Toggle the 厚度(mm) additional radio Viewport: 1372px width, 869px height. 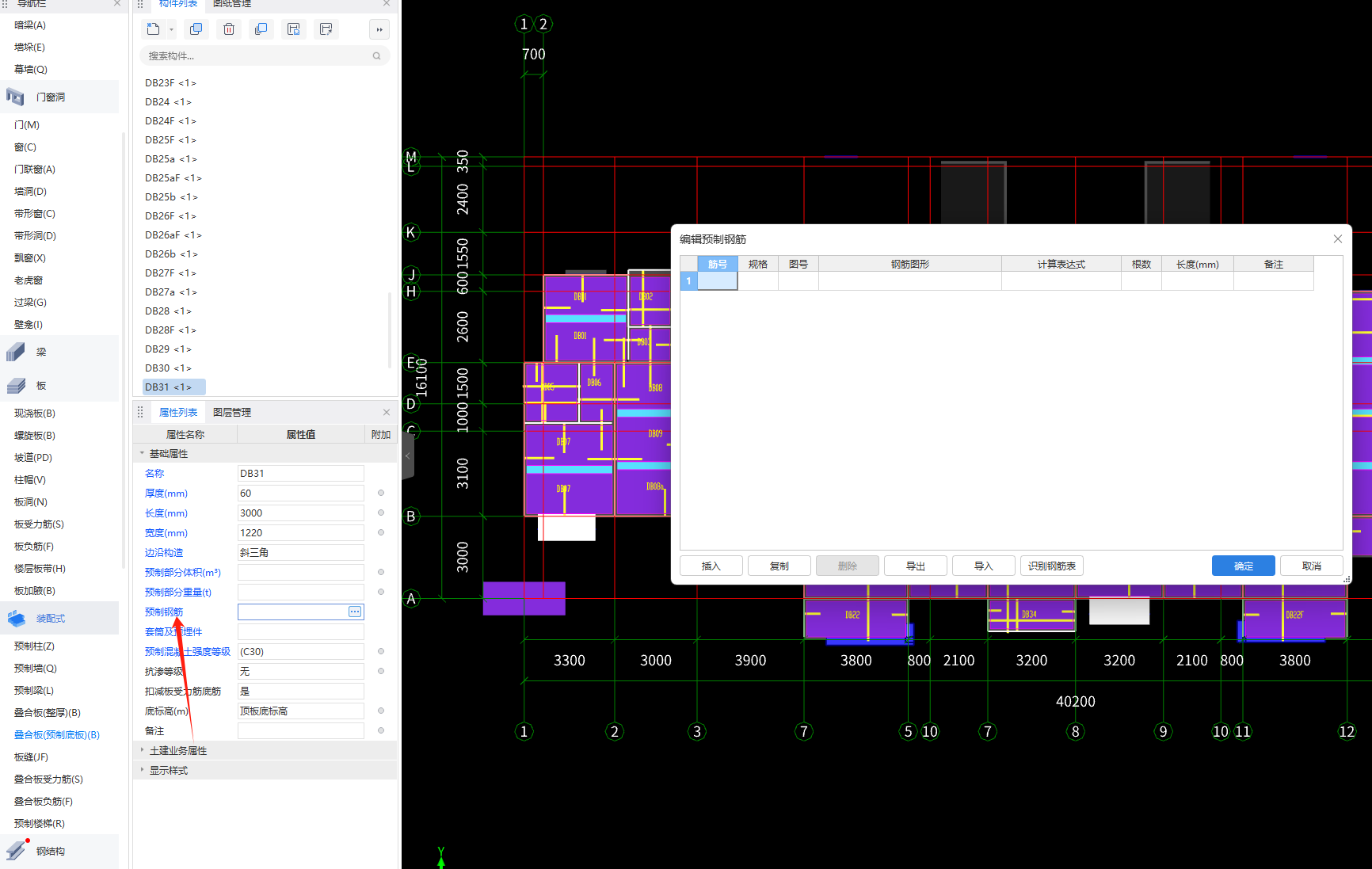(x=381, y=493)
